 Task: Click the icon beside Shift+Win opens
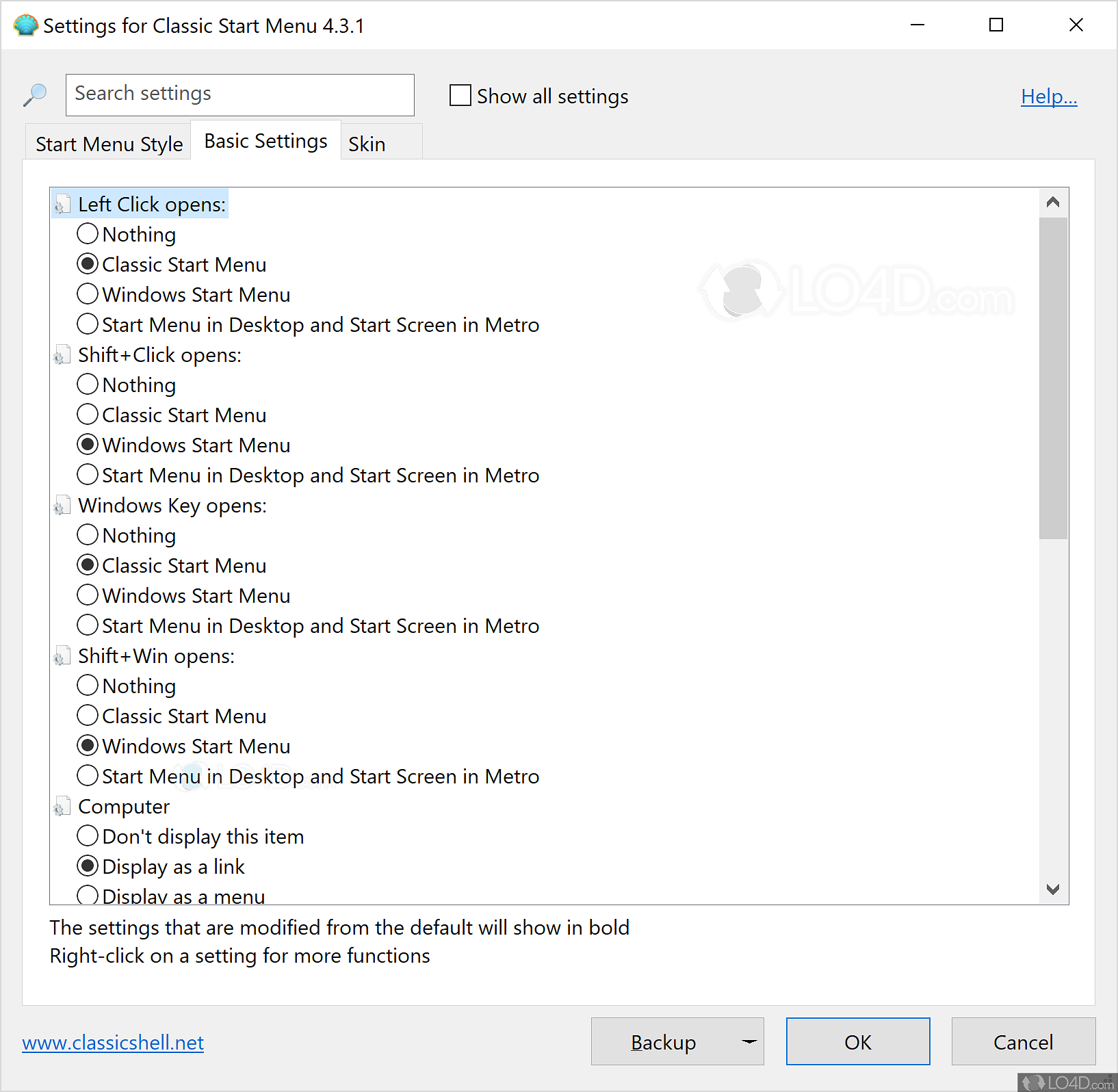pyautogui.click(x=62, y=656)
